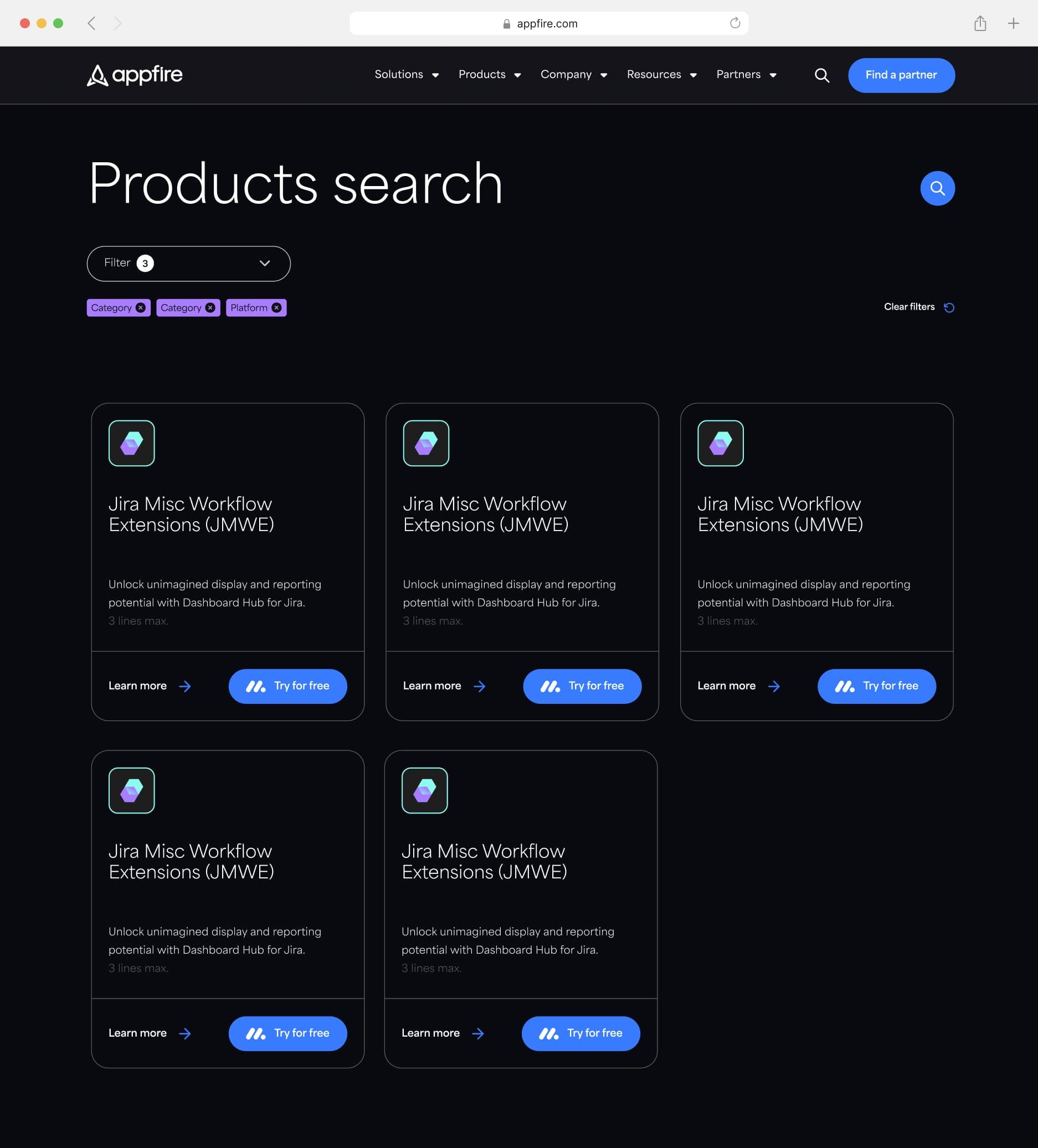Click the blue circular search icon

937,187
